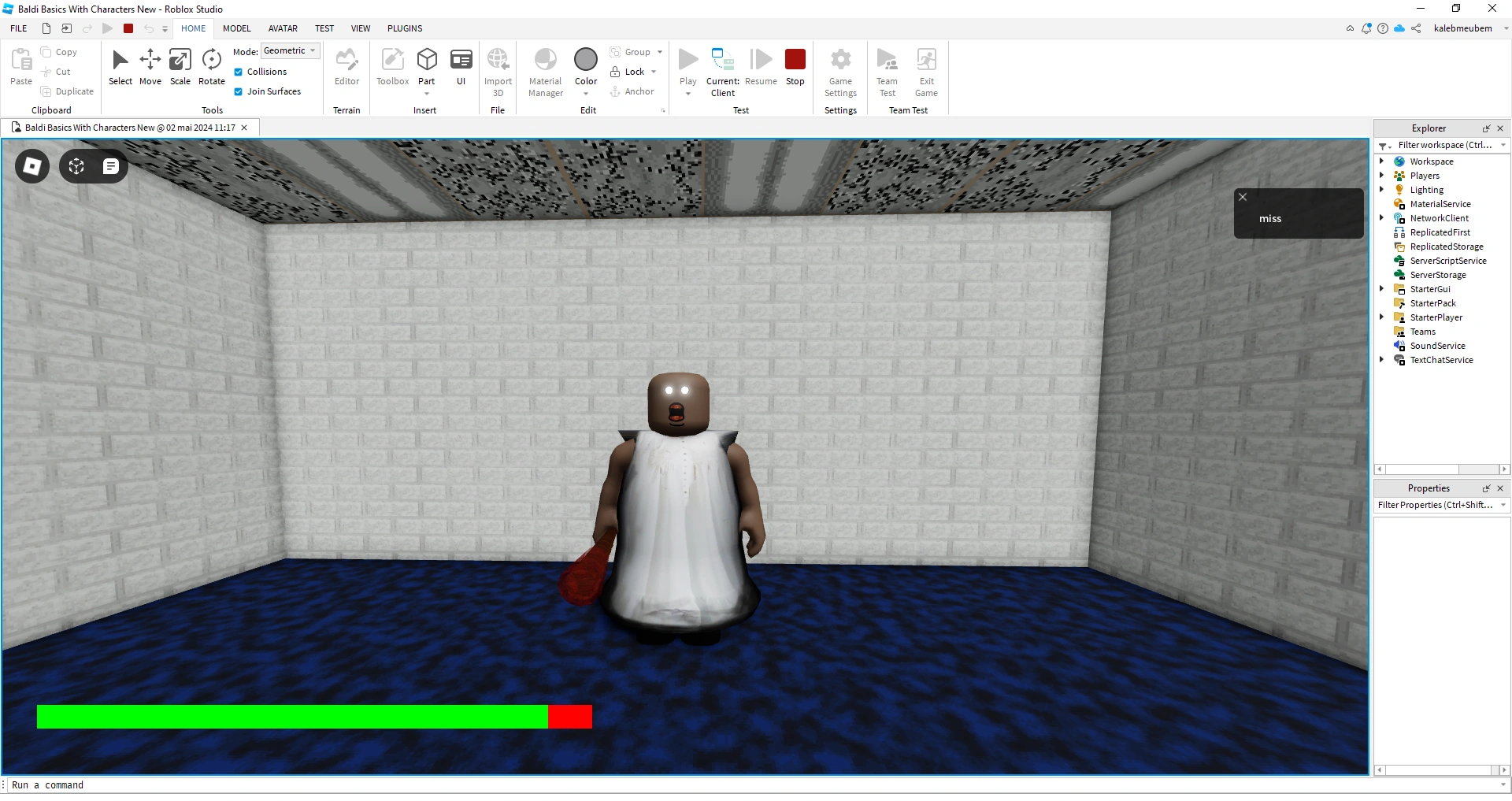Click the Group button
This screenshot has height=801, width=1512.
point(631,52)
